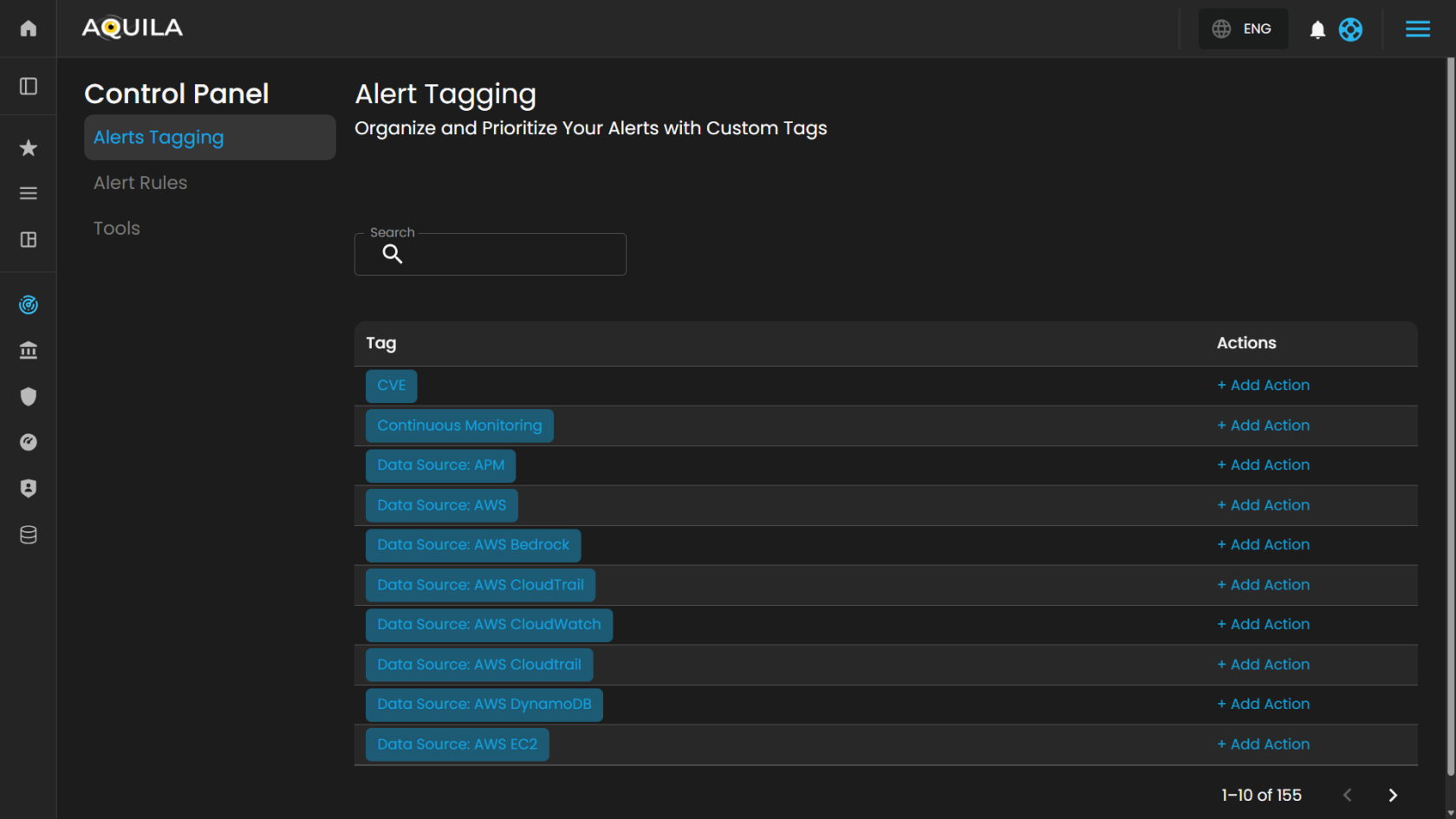Click the radar target sidebar icon

(x=29, y=305)
